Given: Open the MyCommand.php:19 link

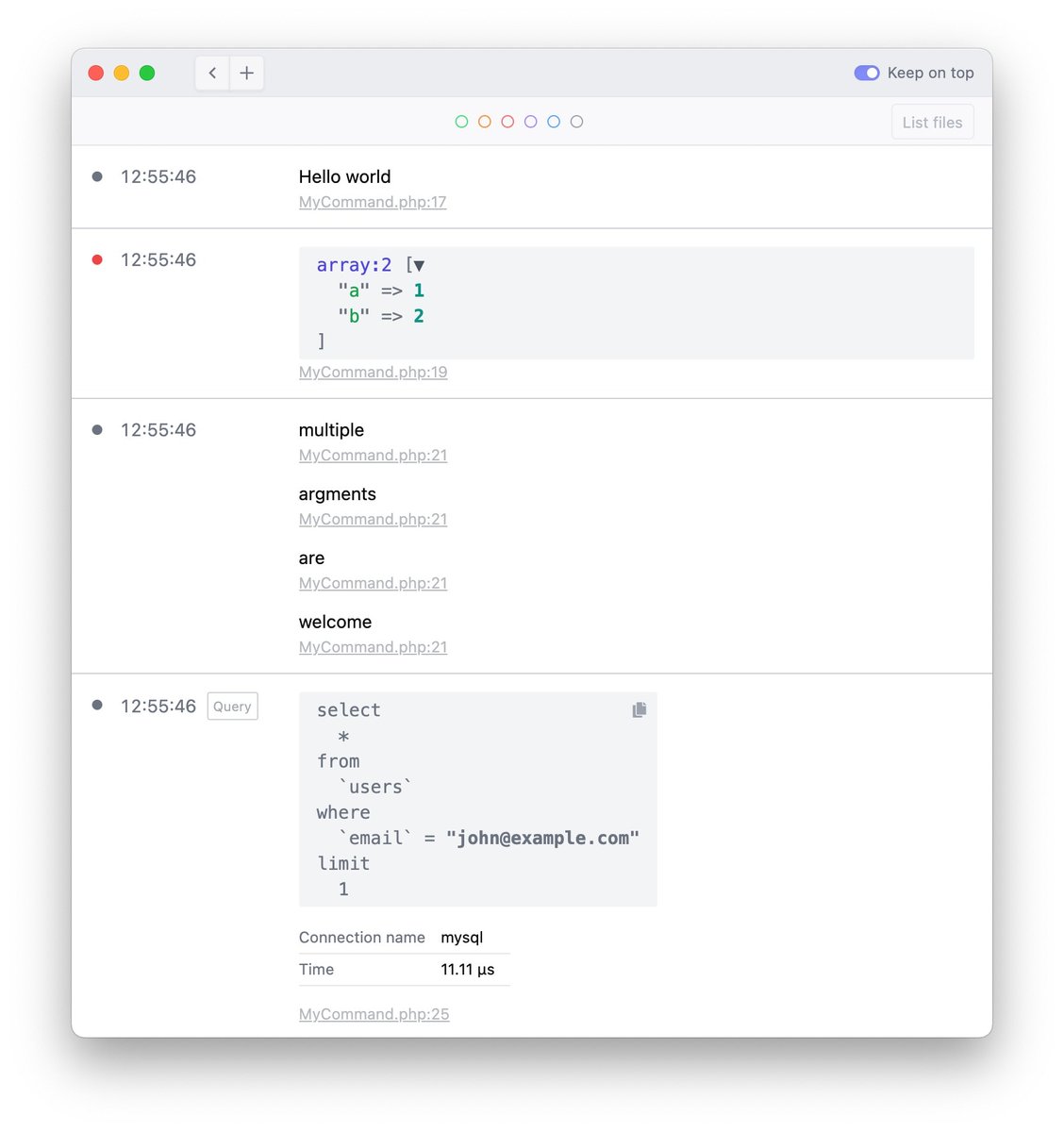Looking at the screenshot, I should coord(373,372).
